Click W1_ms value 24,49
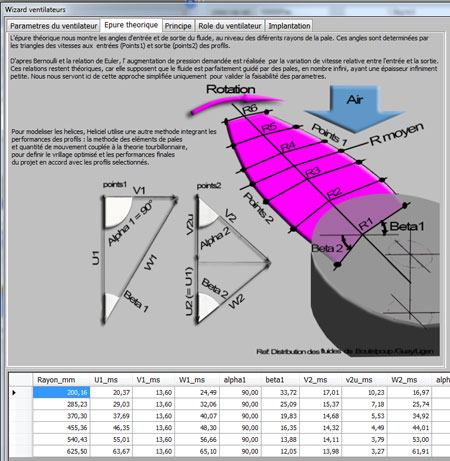Screen dimensions: 450x461 coord(197,392)
